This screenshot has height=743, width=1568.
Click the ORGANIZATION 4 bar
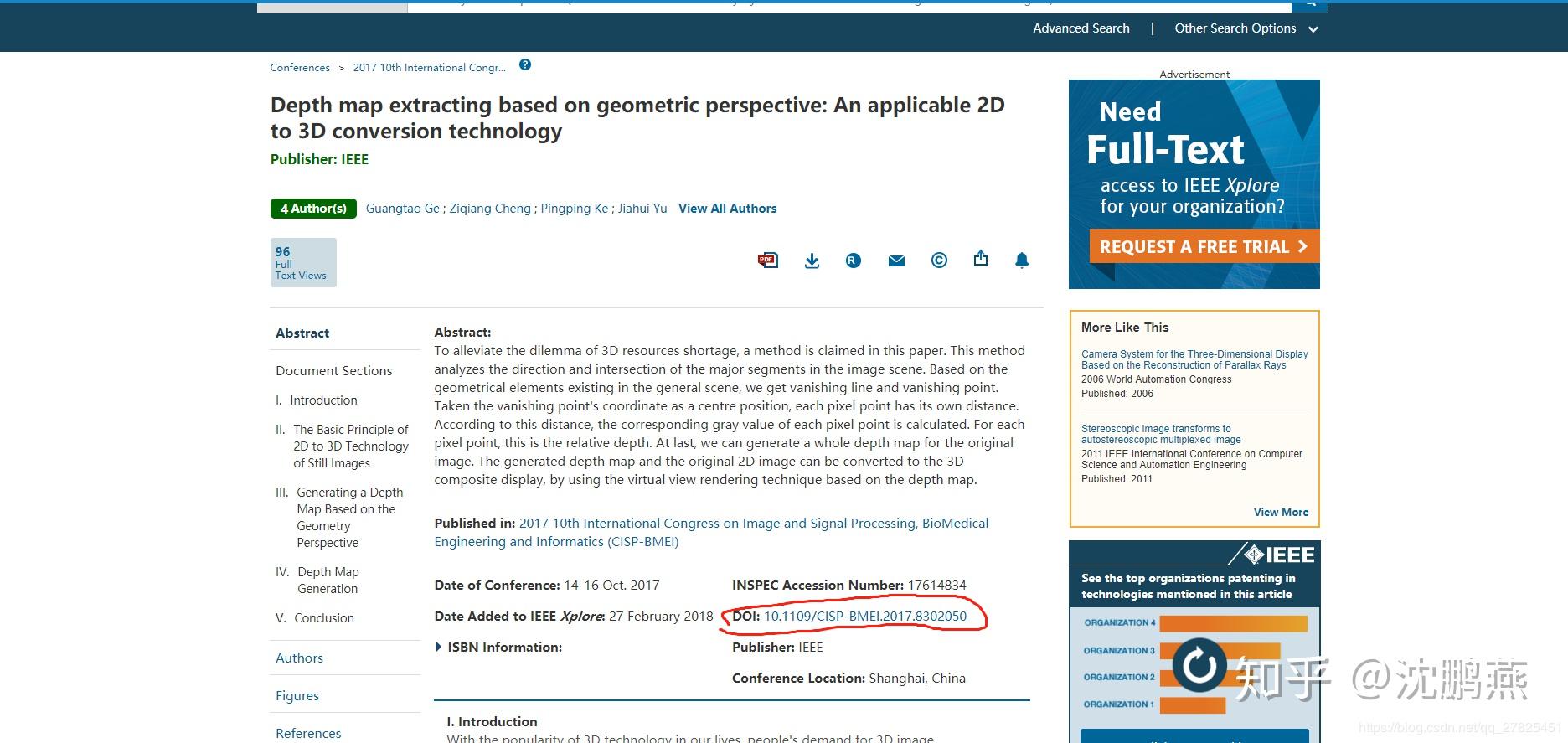[x=1233, y=623]
